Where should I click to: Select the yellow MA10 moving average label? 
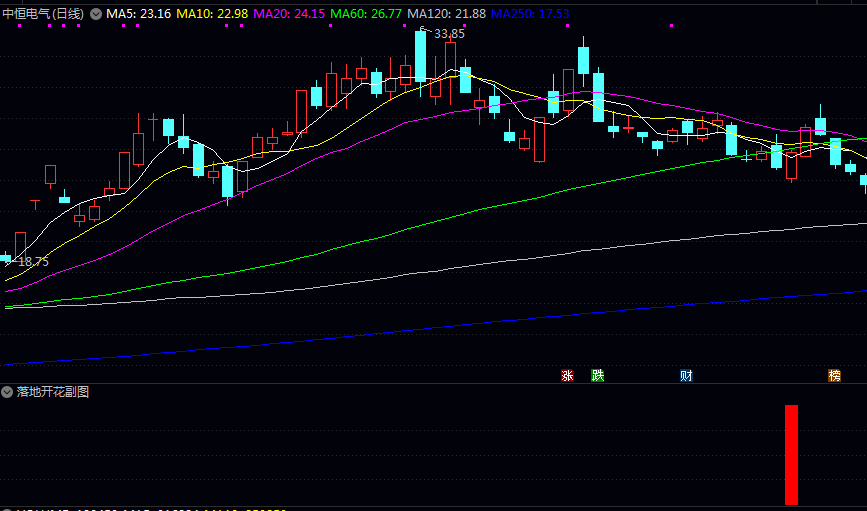(x=212, y=14)
